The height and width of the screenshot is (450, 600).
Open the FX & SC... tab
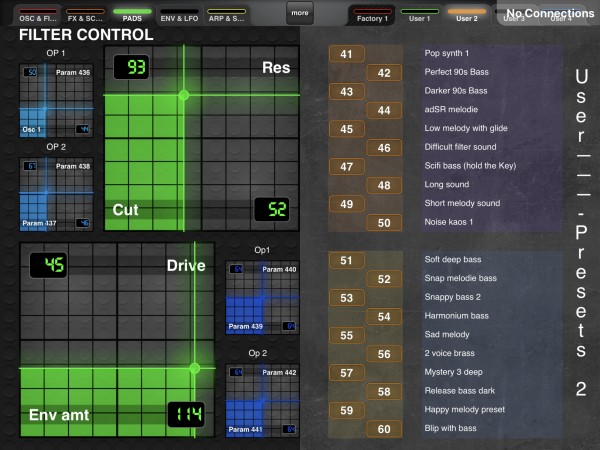coord(85,15)
